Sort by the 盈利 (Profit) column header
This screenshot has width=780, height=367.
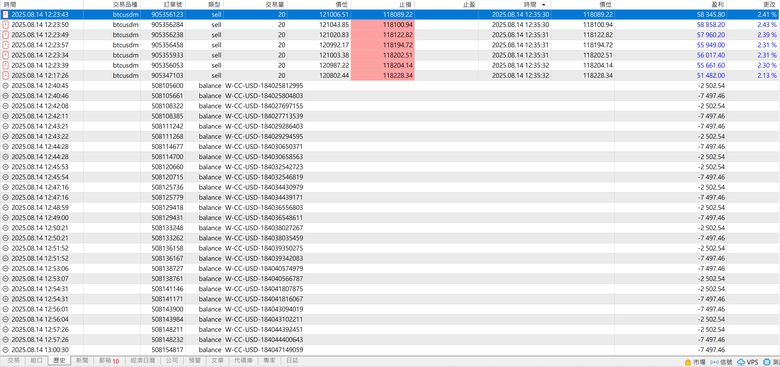pos(670,4)
